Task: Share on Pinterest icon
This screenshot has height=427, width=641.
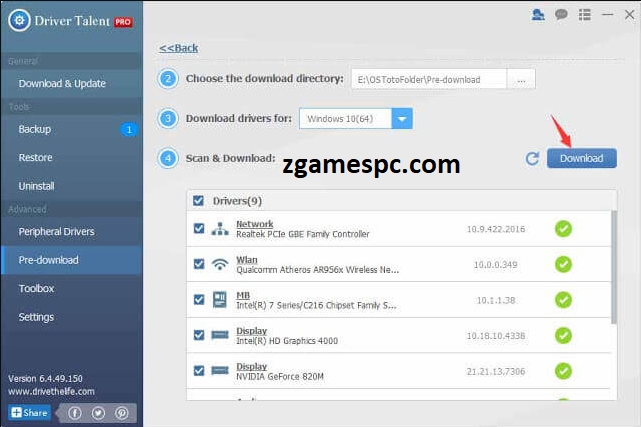Action: [x=121, y=413]
